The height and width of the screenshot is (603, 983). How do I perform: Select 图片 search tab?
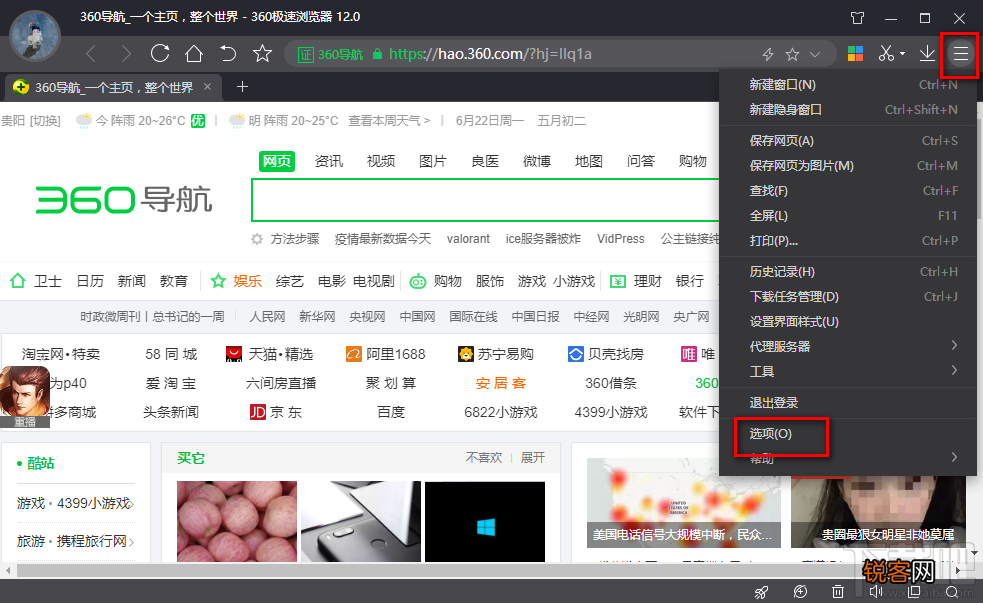pyautogui.click(x=433, y=161)
